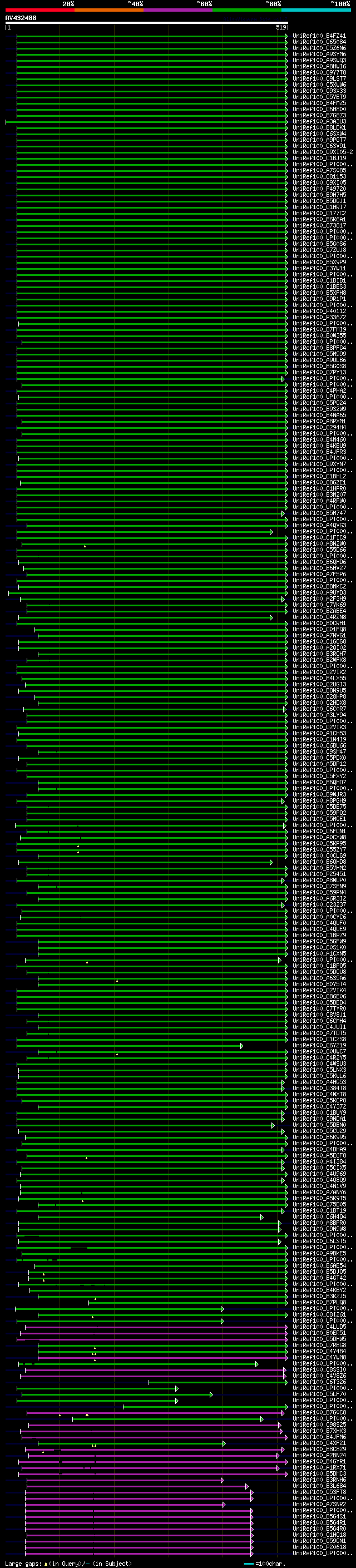Select the UniRef100_Q9LST7 label
This screenshot has height=1568, width=356.
click(x=319, y=78)
